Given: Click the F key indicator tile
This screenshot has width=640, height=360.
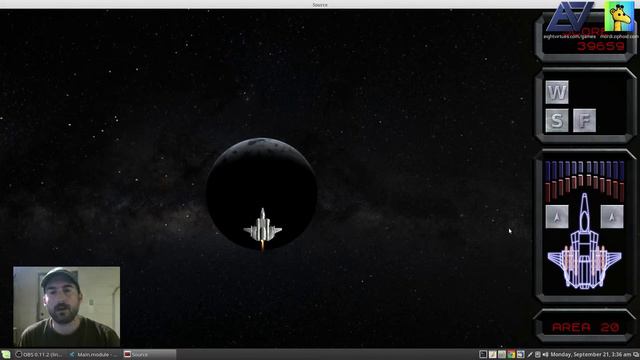Looking at the screenshot, I should pos(584,120).
